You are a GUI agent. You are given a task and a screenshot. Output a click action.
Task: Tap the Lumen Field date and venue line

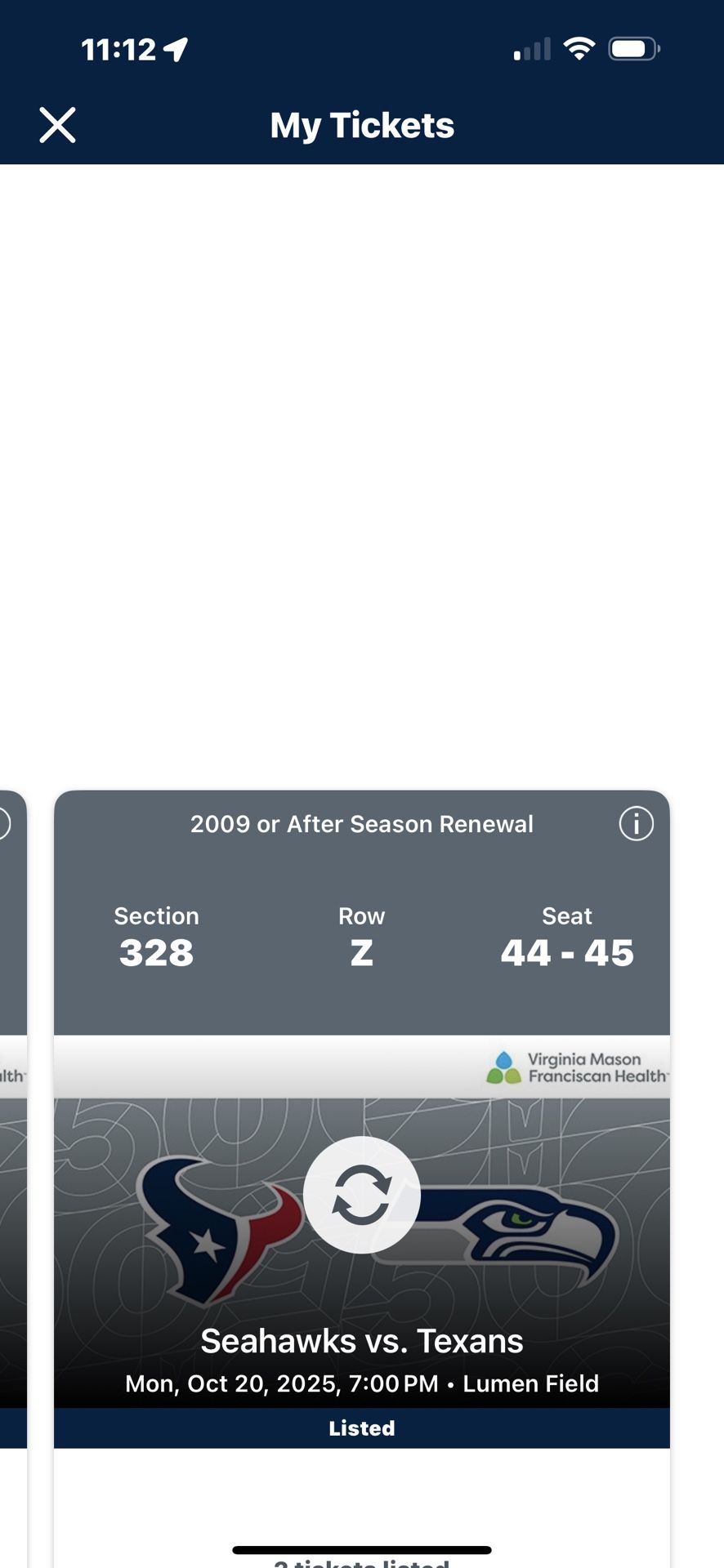tap(362, 1383)
